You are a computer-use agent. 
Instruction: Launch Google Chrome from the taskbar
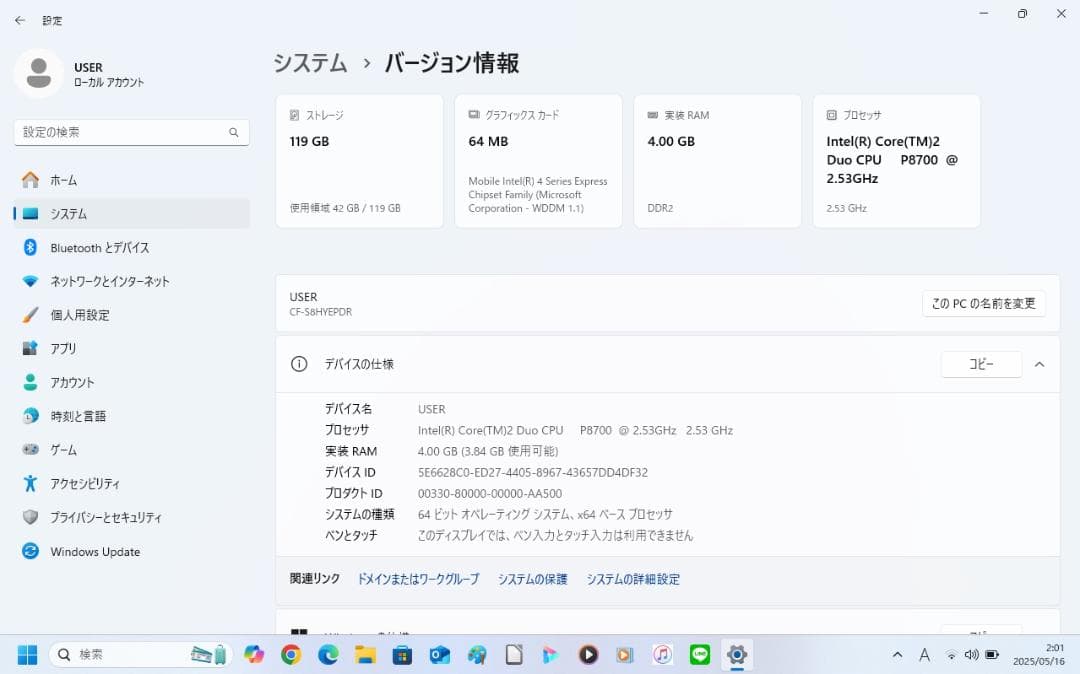coord(290,655)
